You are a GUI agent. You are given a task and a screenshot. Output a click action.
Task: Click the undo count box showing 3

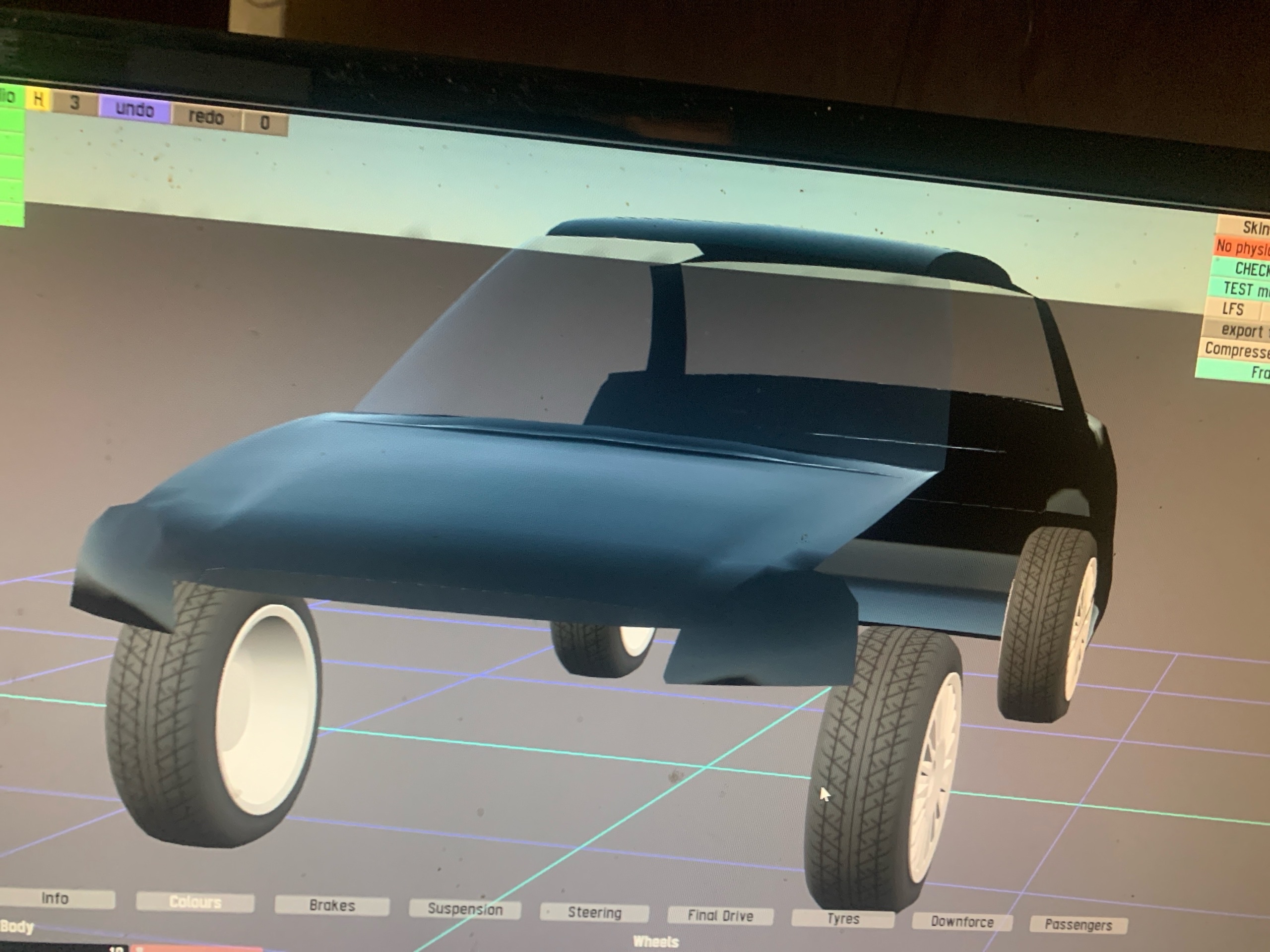(74, 103)
